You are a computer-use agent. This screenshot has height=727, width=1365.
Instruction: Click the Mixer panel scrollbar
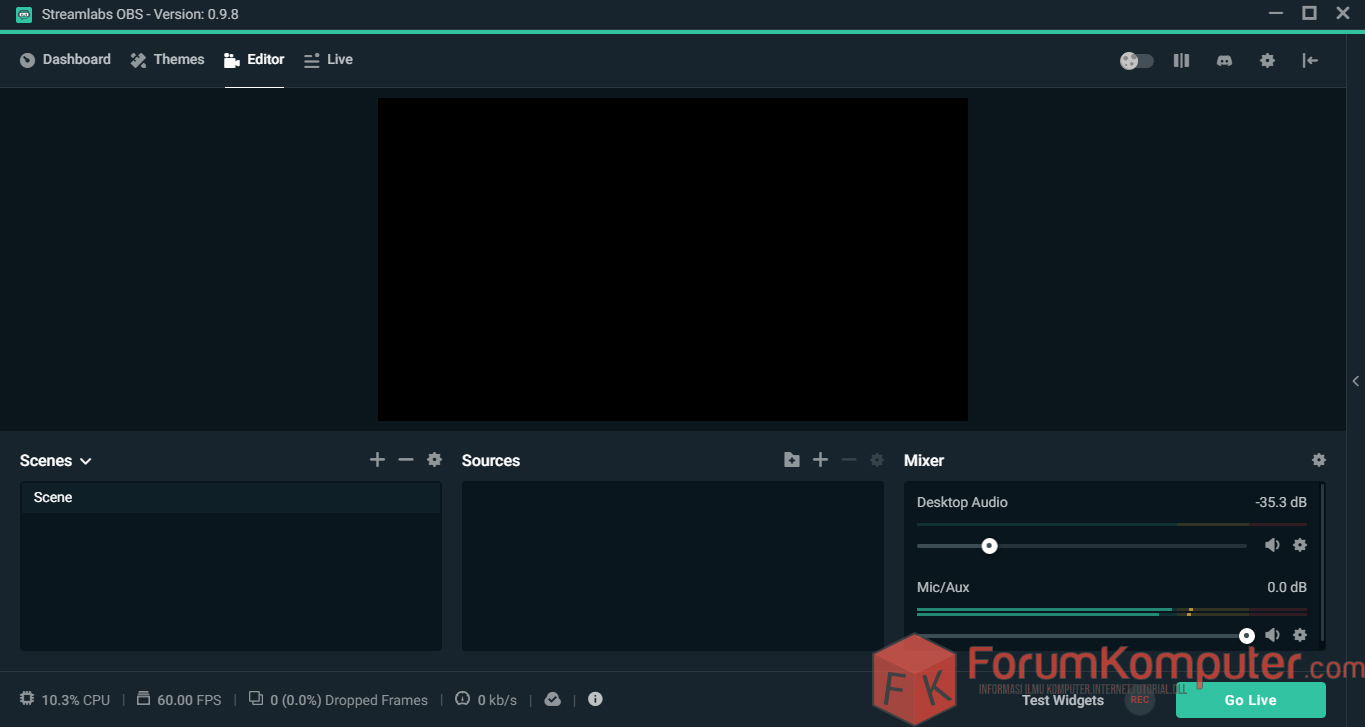click(x=1323, y=562)
